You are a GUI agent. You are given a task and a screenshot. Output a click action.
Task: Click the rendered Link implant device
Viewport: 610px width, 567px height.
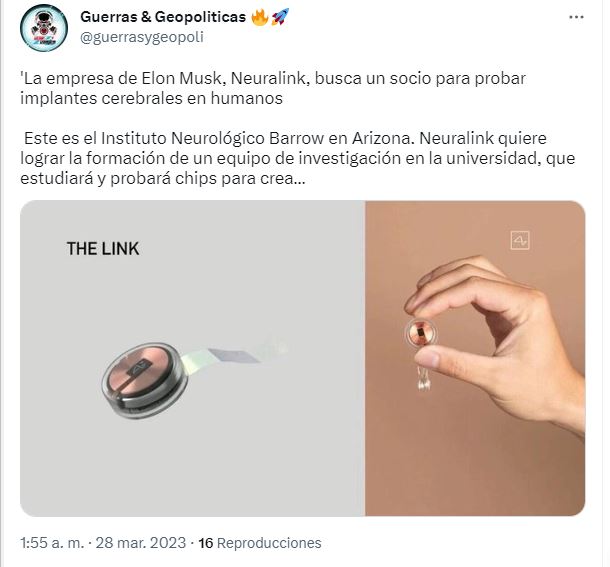(144, 380)
